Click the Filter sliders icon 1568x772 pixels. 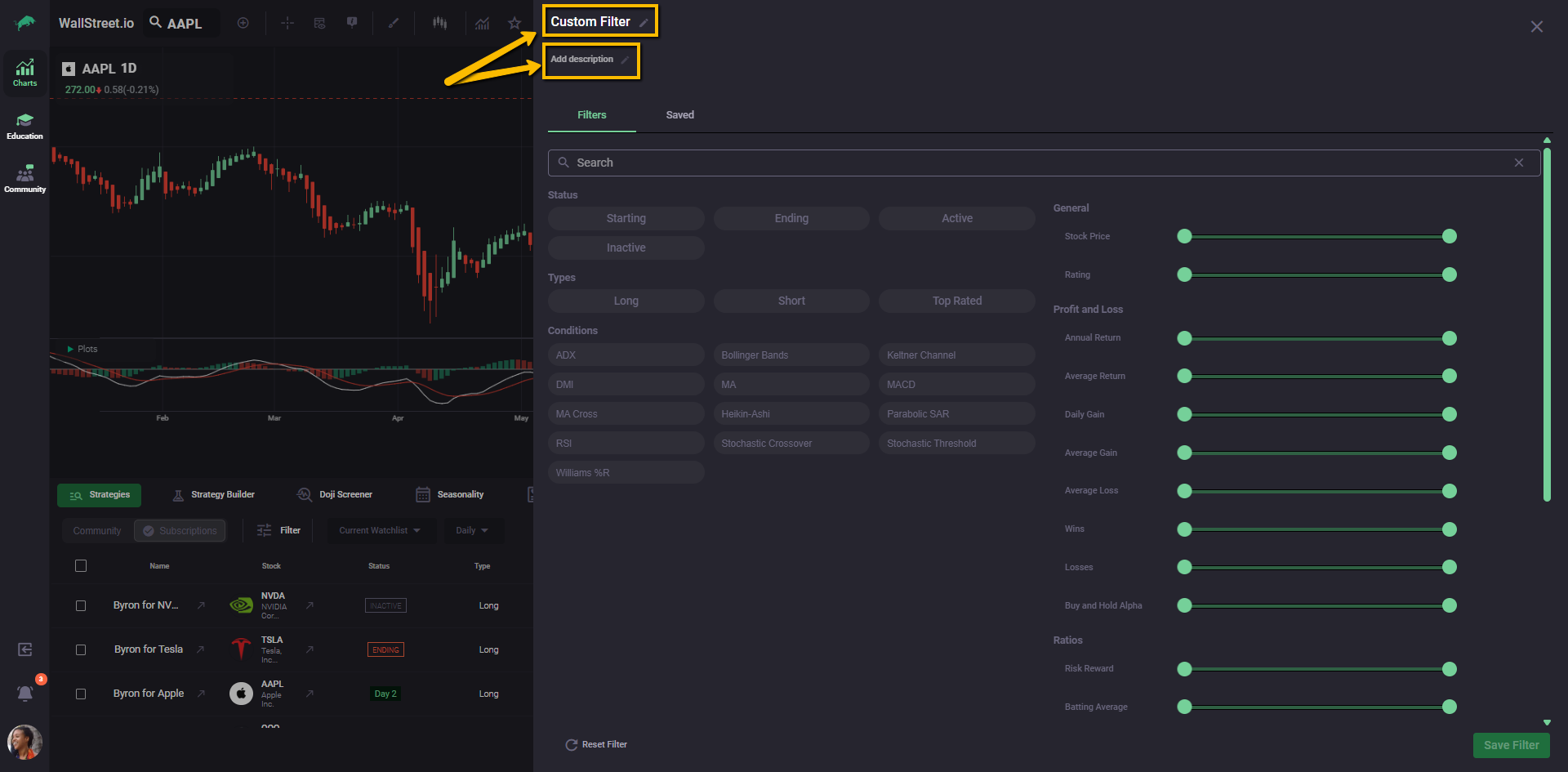264,530
